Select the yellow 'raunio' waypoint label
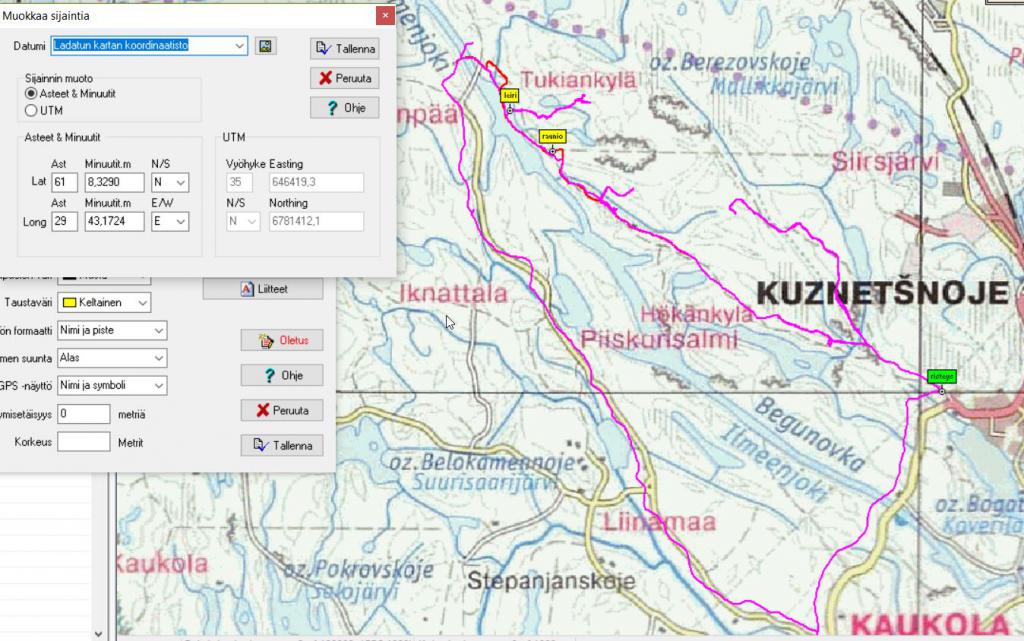The width and height of the screenshot is (1024, 641). click(552, 135)
